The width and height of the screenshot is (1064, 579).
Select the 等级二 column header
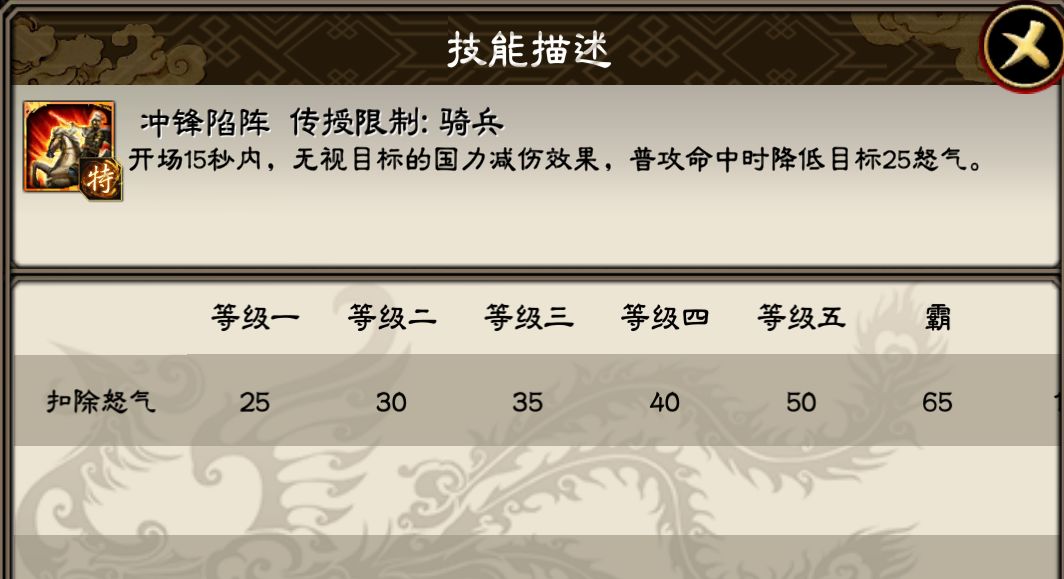pyautogui.click(x=392, y=318)
